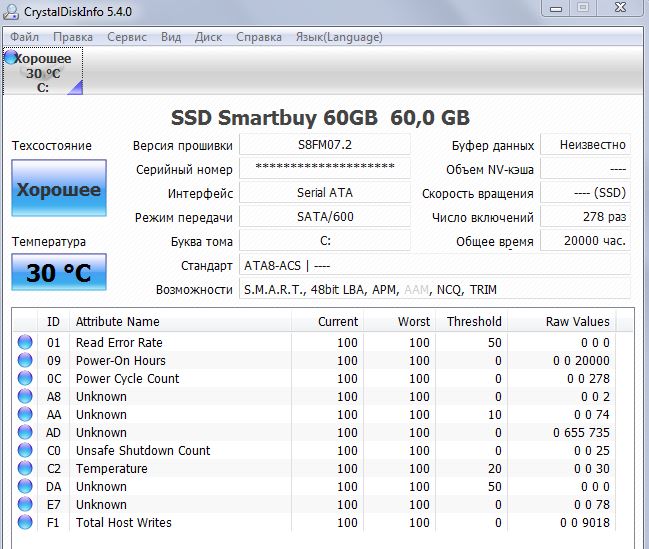
Task: Open the Вид menu
Action: pos(171,37)
